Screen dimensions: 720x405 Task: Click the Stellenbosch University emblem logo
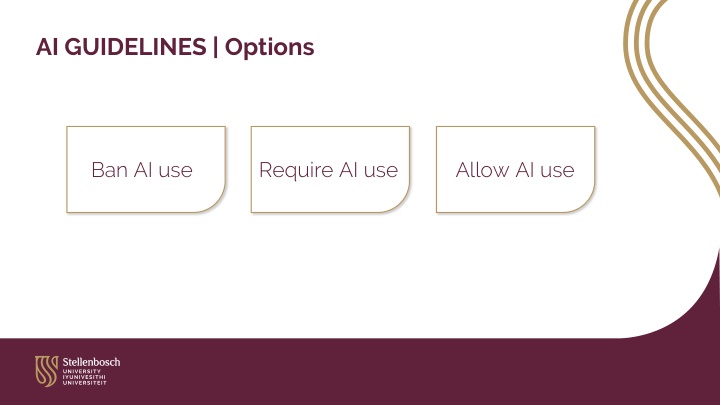pos(46,371)
